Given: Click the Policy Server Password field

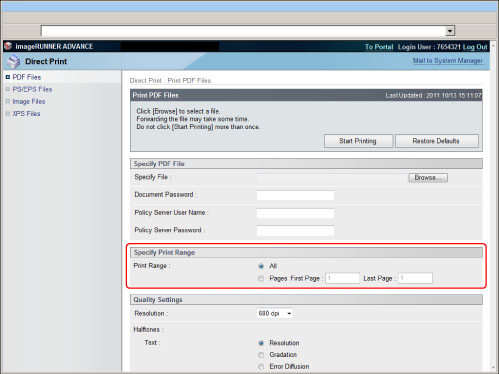Looking at the screenshot, I should (x=295, y=231).
